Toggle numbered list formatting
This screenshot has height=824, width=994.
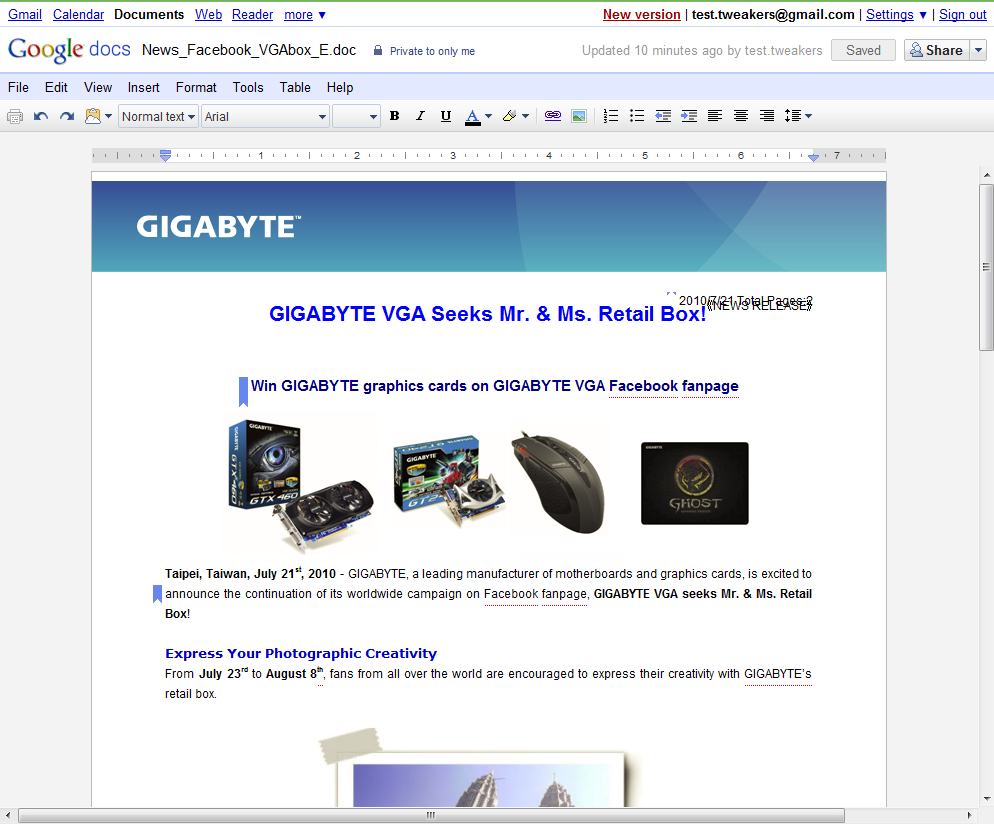point(610,116)
